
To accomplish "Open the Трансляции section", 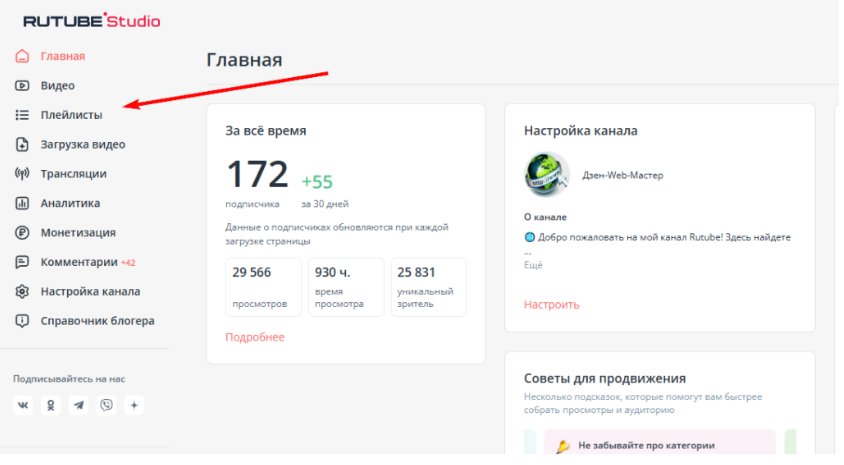I will tap(74, 174).
